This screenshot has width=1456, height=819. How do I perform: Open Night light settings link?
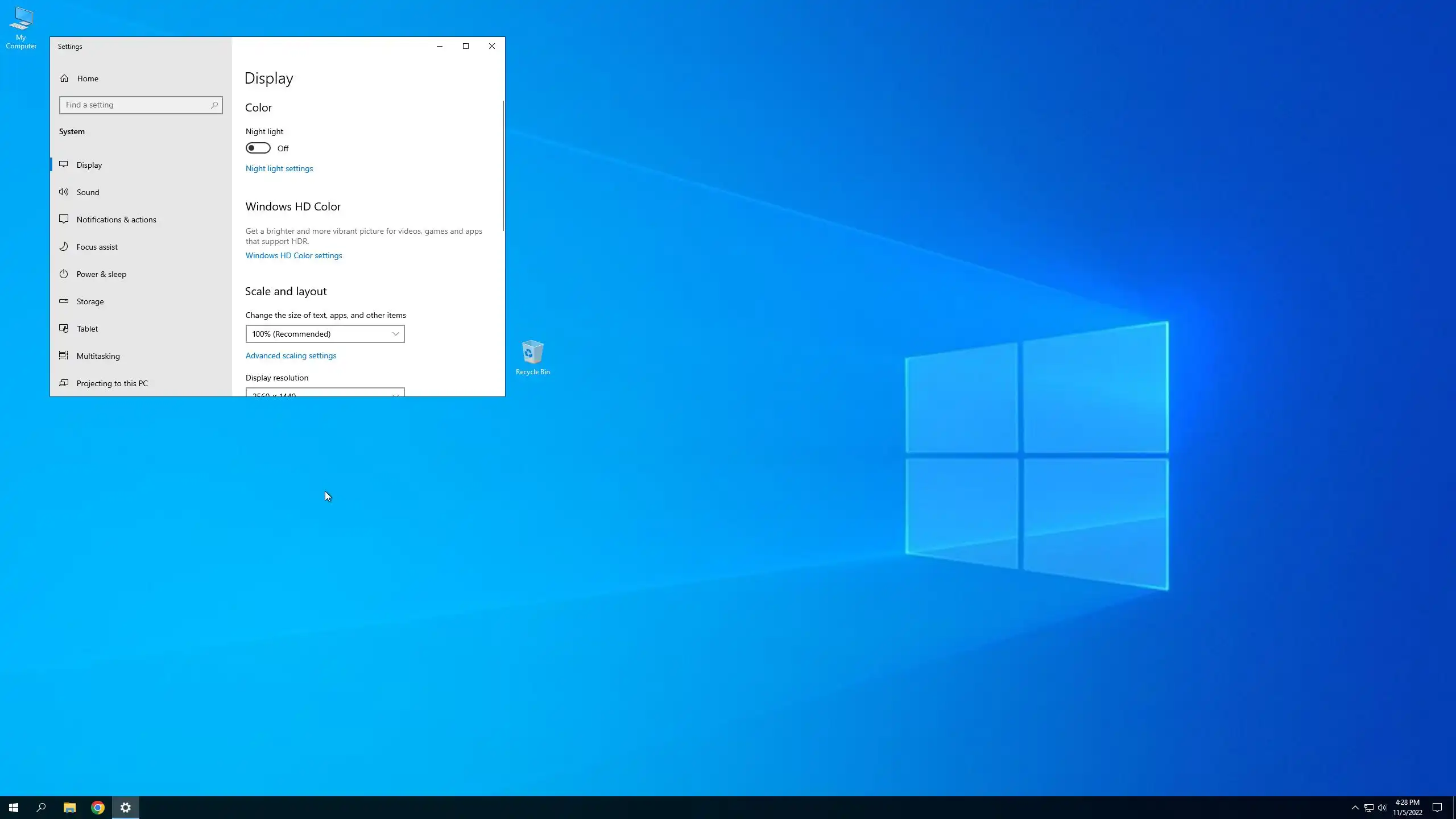click(279, 168)
